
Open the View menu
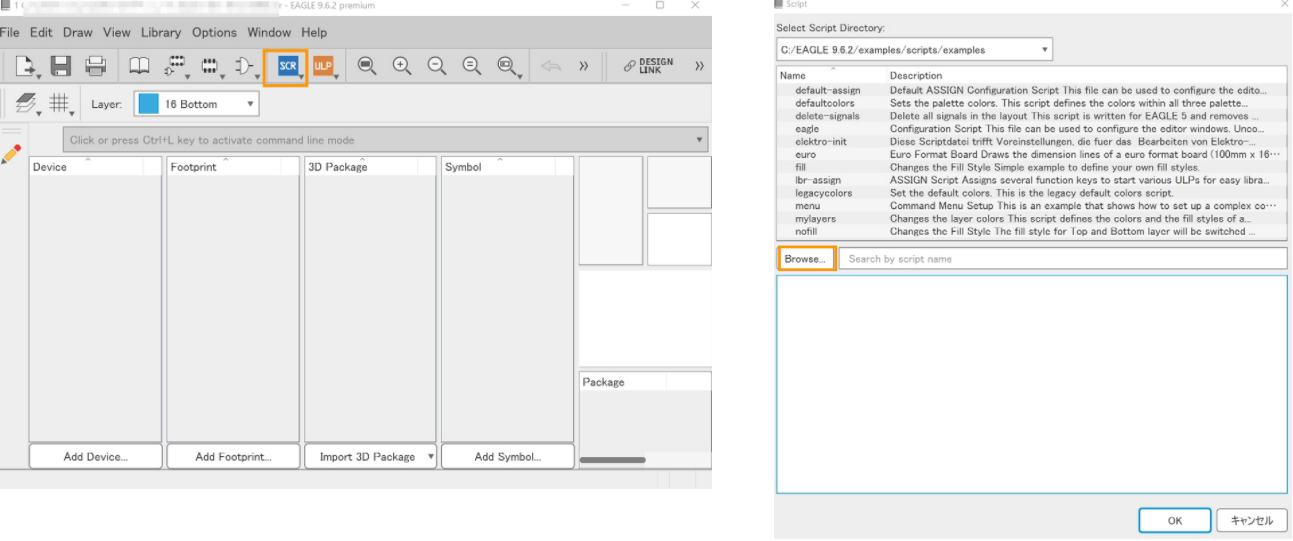coord(117,32)
